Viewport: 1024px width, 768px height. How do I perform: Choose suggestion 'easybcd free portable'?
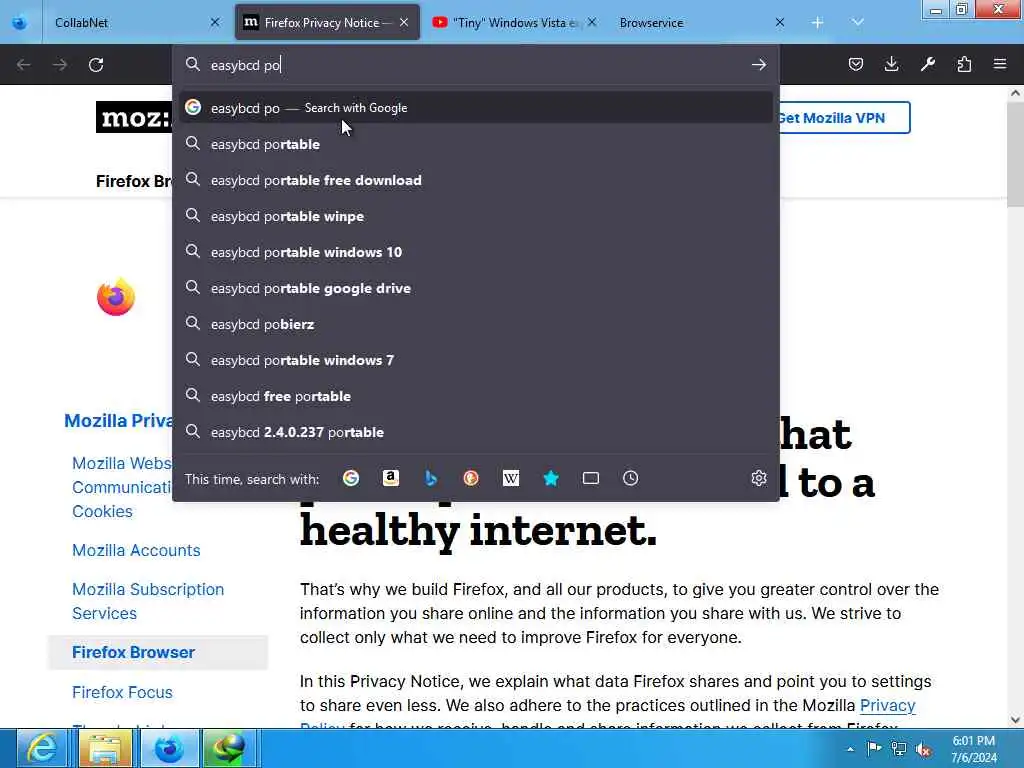(x=476, y=396)
